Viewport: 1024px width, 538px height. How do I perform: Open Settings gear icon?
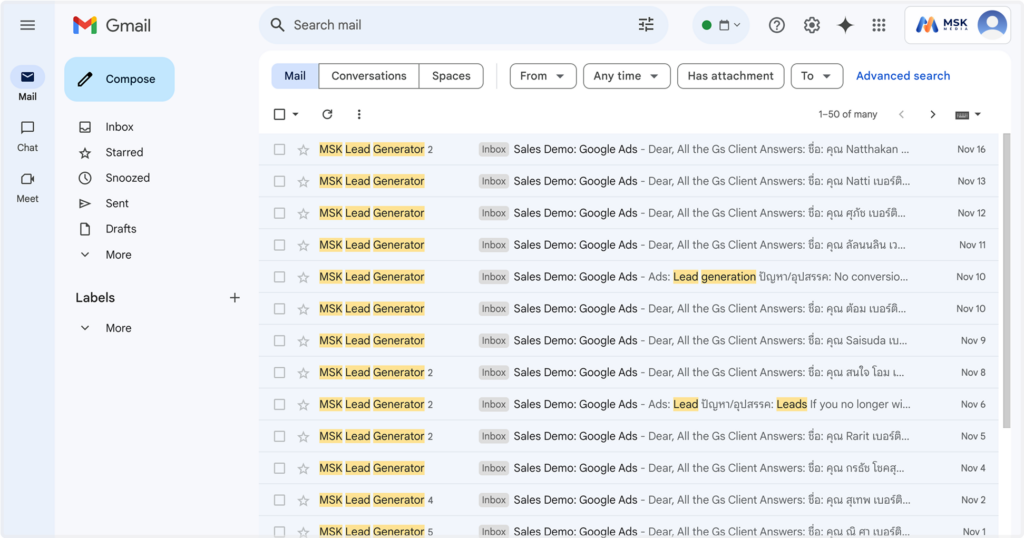(x=812, y=25)
